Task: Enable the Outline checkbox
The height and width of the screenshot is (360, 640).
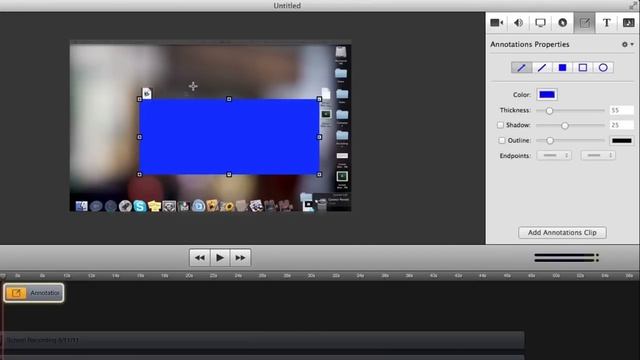Action: point(502,140)
